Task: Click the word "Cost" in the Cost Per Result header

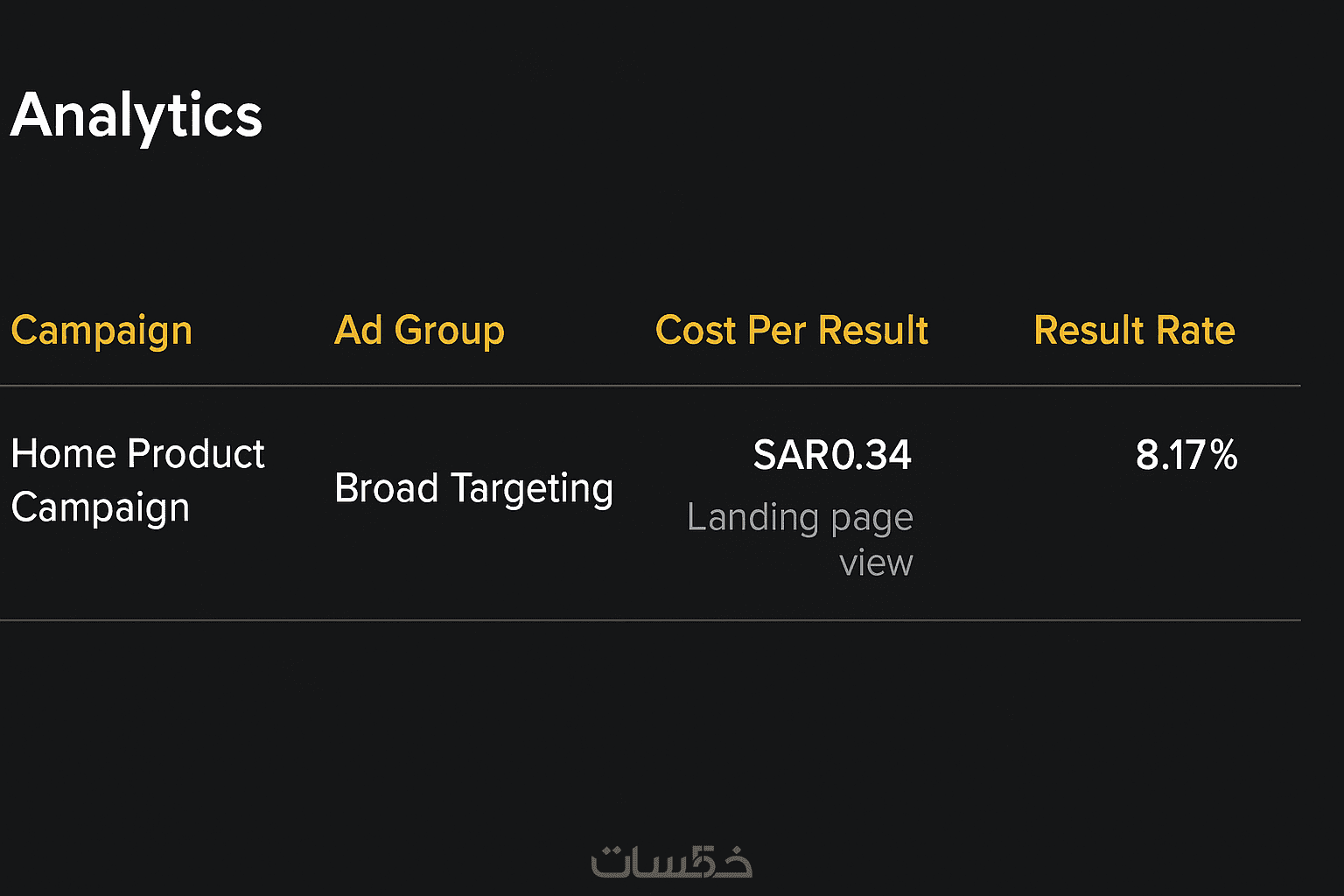Action: [x=696, y=331]
